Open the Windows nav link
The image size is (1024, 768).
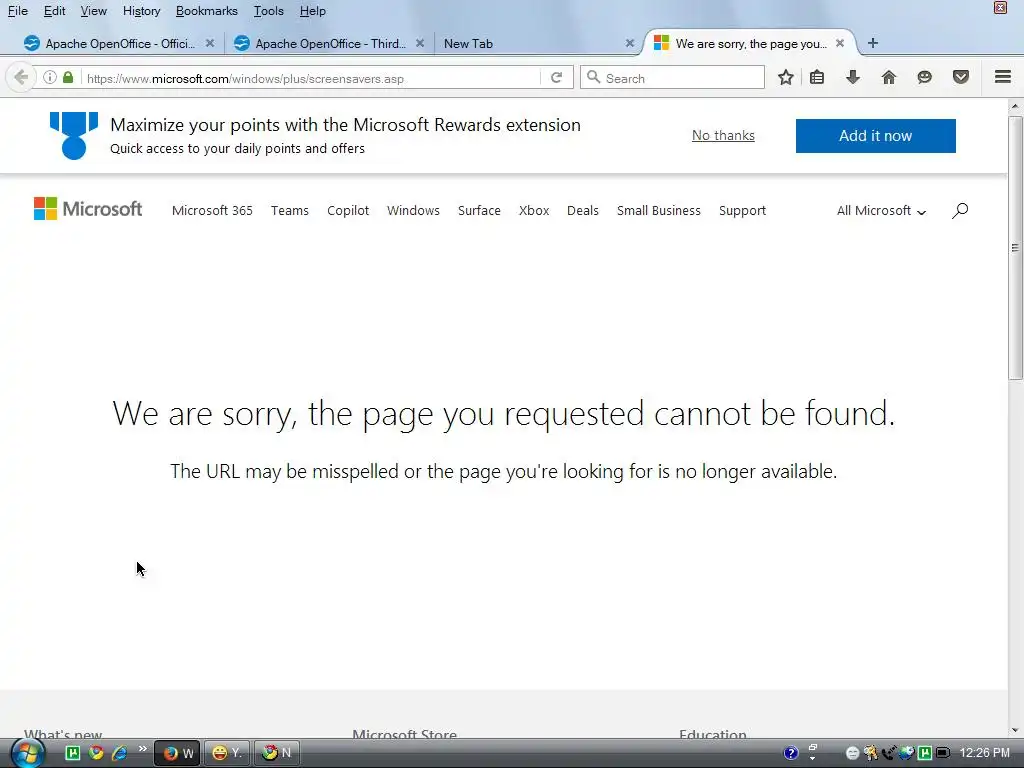(x=413, y=210)
